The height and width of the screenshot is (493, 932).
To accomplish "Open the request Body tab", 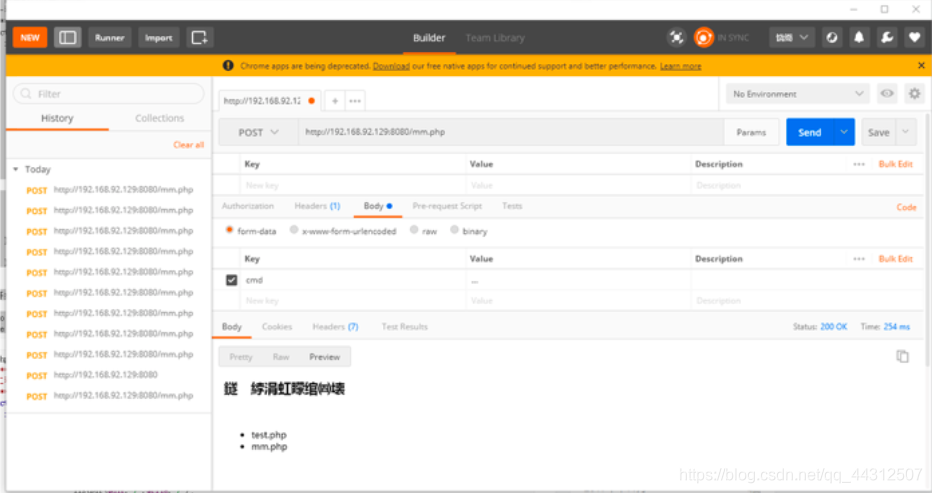I will tap(377, 206).
